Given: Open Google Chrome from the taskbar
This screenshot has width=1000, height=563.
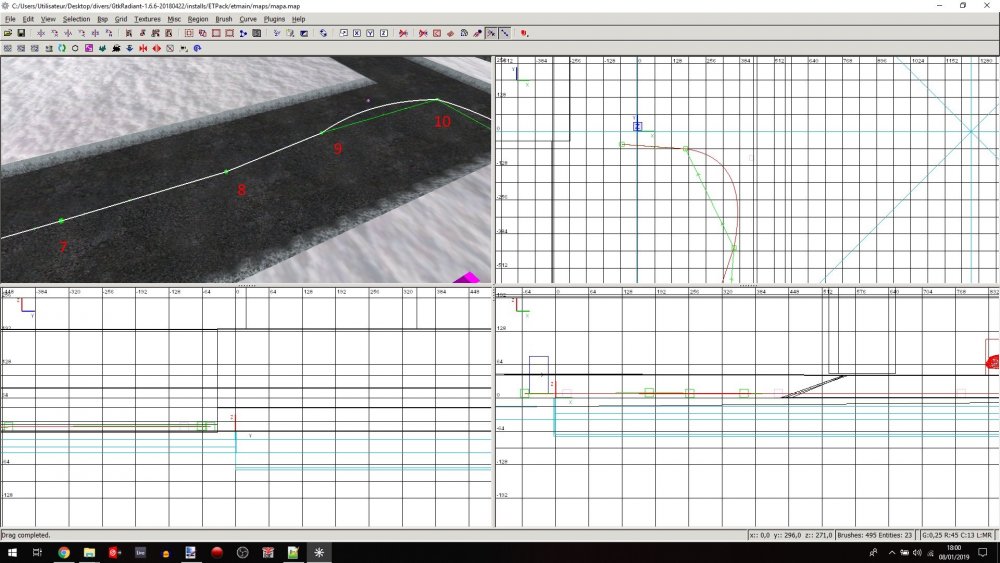Looking at the screenshot, I should click(64, 552).
